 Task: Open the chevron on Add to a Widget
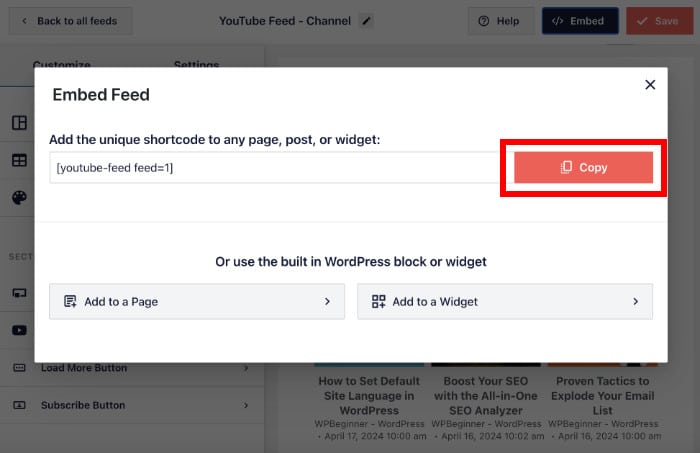point(635,302)
